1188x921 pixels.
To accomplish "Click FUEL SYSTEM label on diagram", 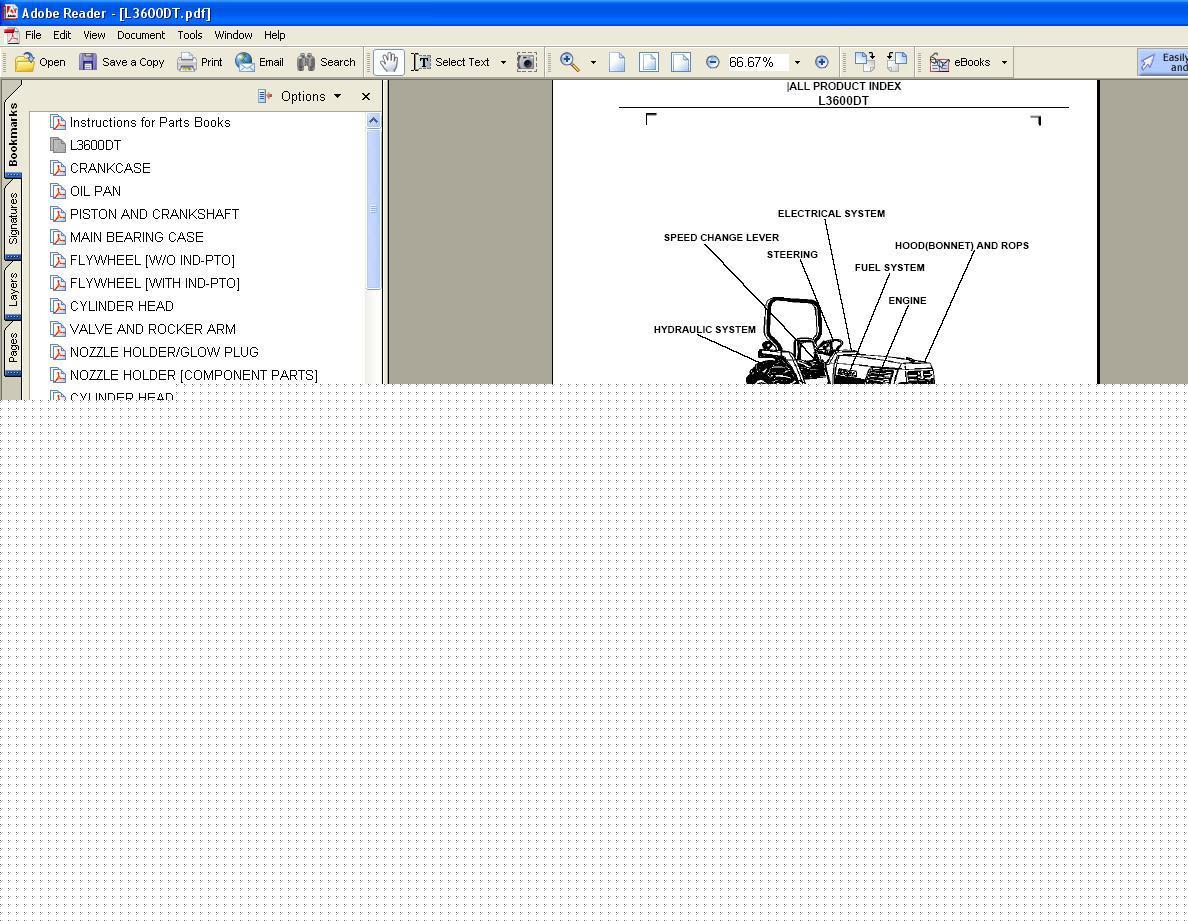I will pyautogui.click(x=889, y=267).
